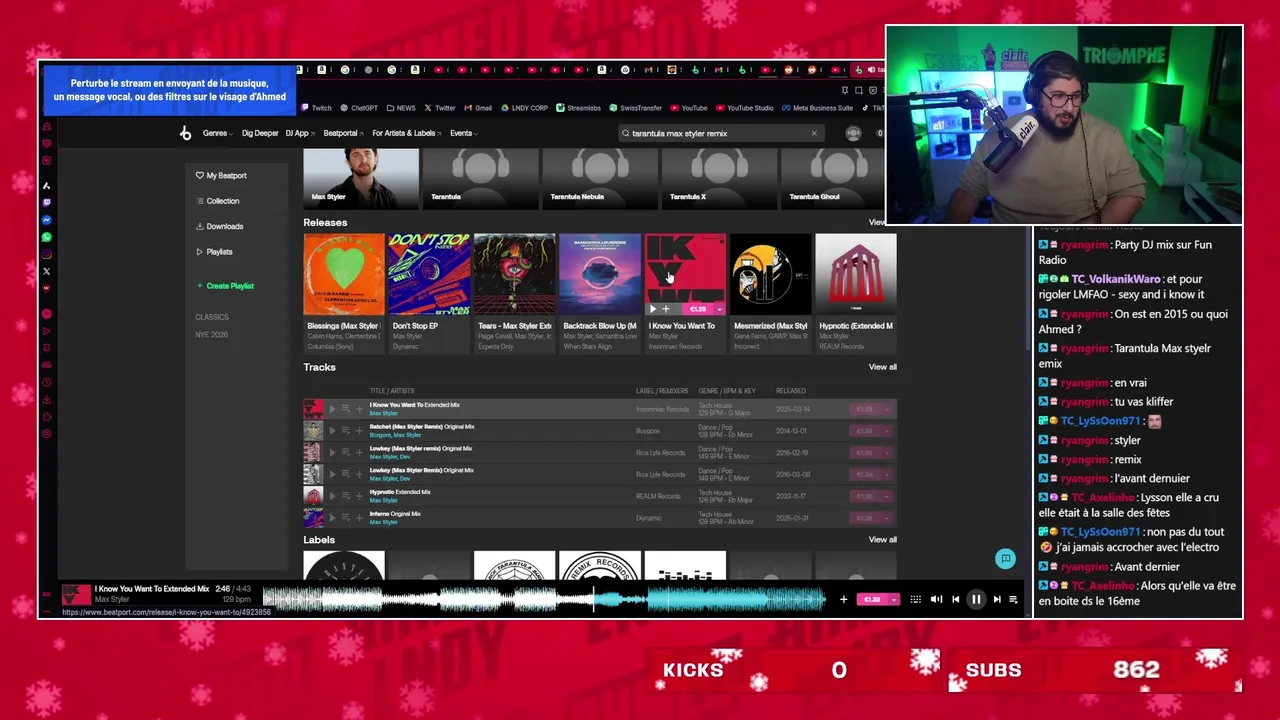Screen dimensions: 1280x720
Task: Open the Beatportal link
Action: tap(342, 133)
